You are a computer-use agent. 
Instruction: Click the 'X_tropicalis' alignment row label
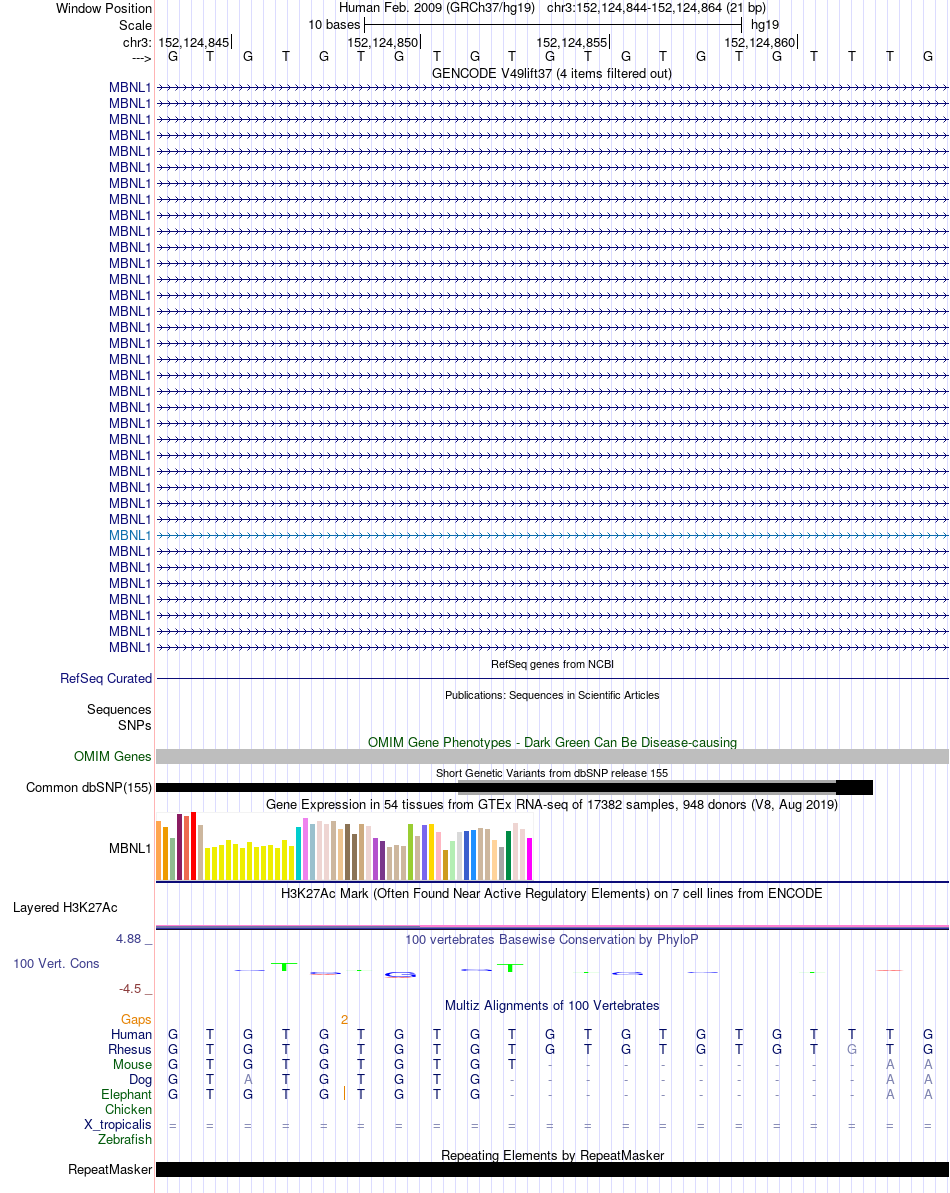click(118, 1125)
